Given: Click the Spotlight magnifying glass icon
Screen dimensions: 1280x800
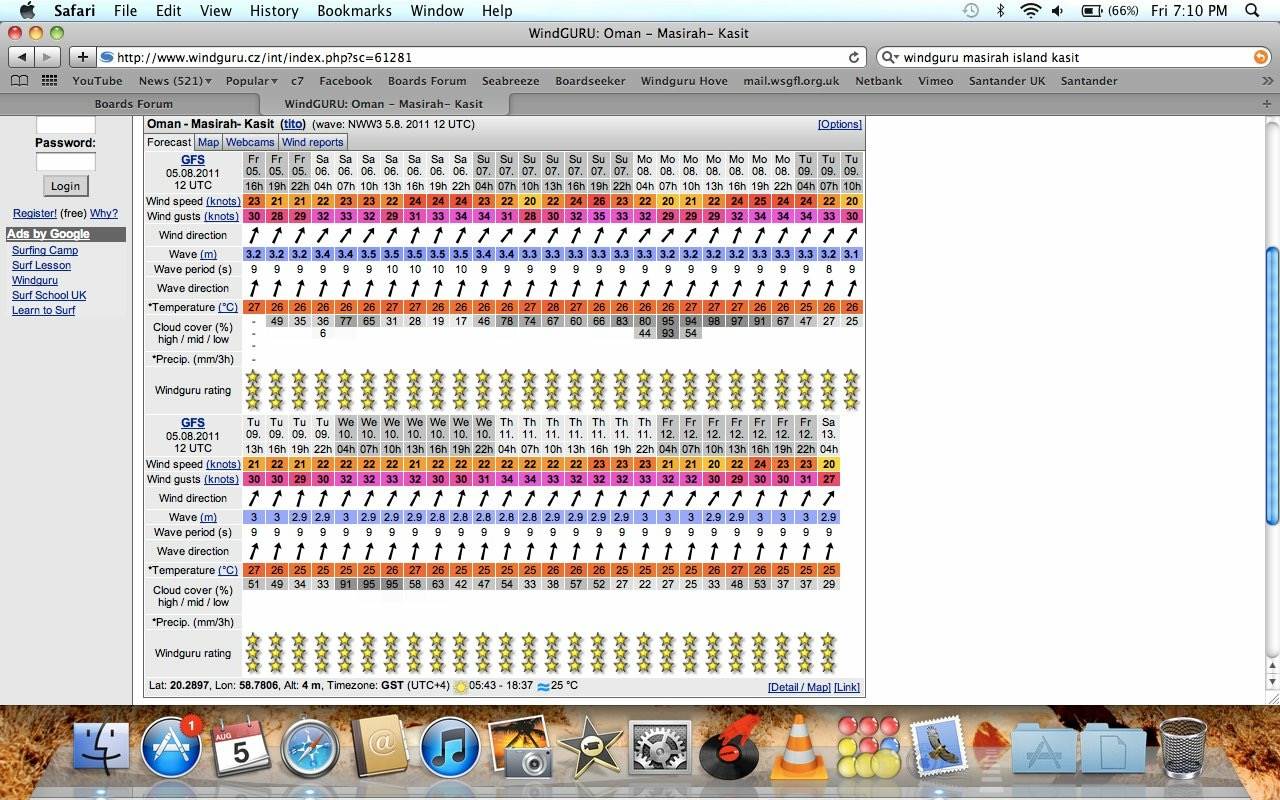Looking at the screenshot, I should [x=1252, y=11].
